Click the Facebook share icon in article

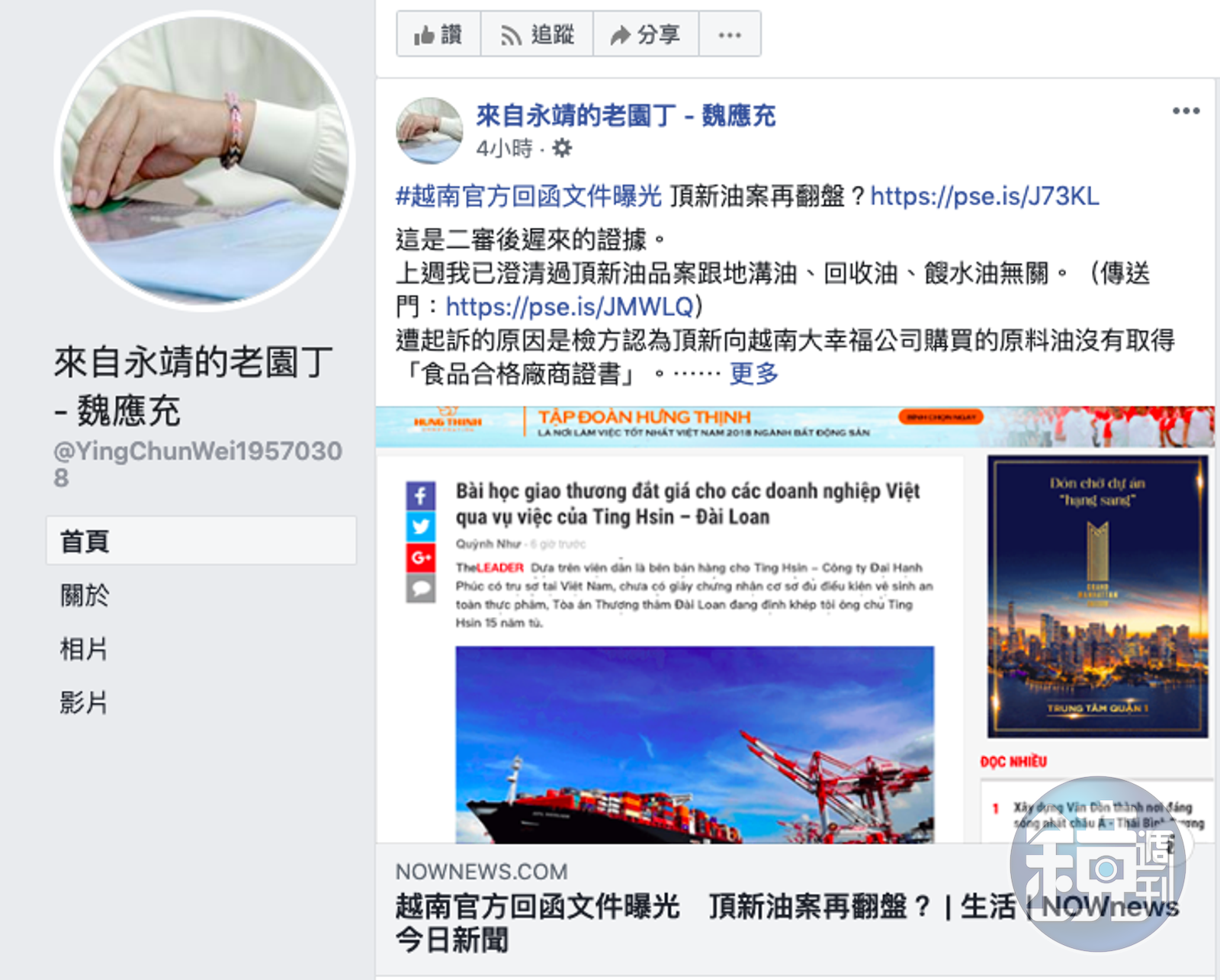point(421,496)
